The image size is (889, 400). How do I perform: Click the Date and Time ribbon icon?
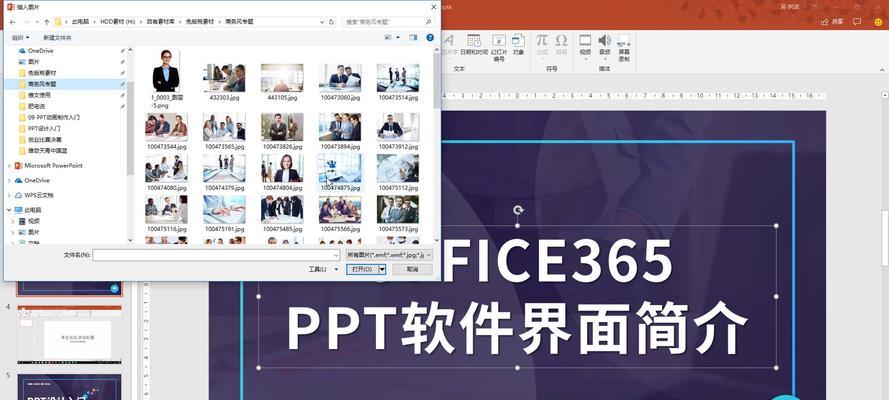click(473, 45)
